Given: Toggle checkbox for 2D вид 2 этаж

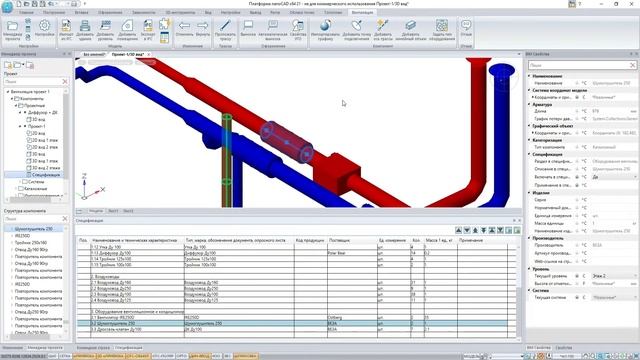Looking at the screenshot, I should coord(29,147).
